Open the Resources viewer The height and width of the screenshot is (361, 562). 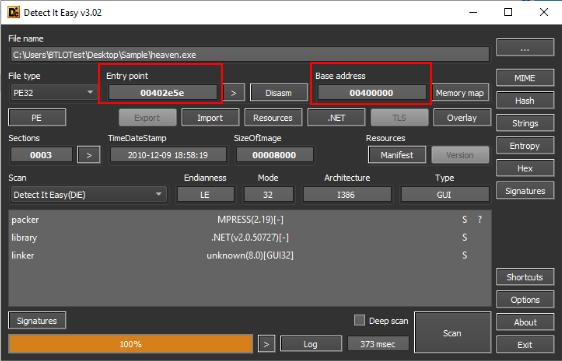pyautogui.click(x=273, y=118)
